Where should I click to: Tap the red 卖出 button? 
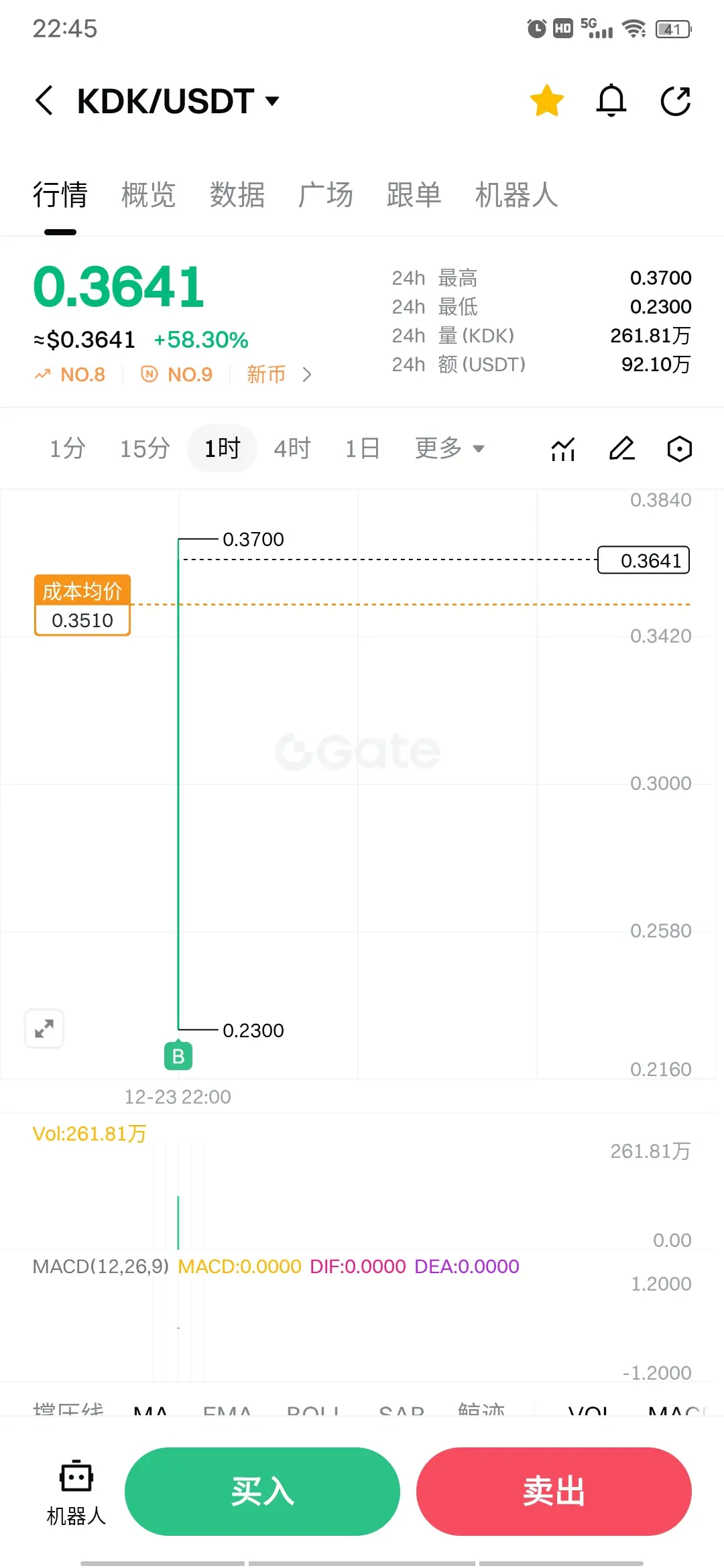click(x=554, y=1492)
